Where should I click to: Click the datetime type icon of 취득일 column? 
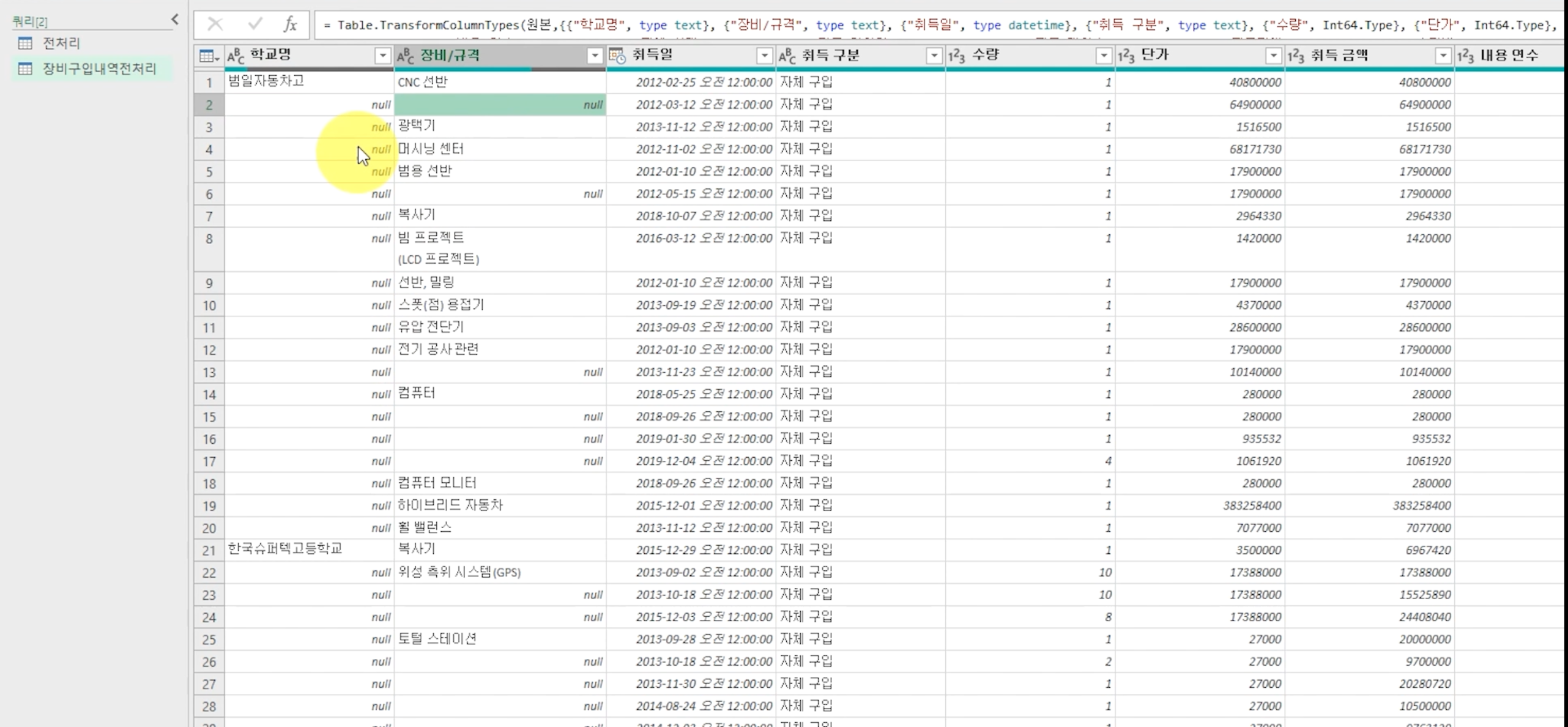pyautogui.click(x=617, y=56)
